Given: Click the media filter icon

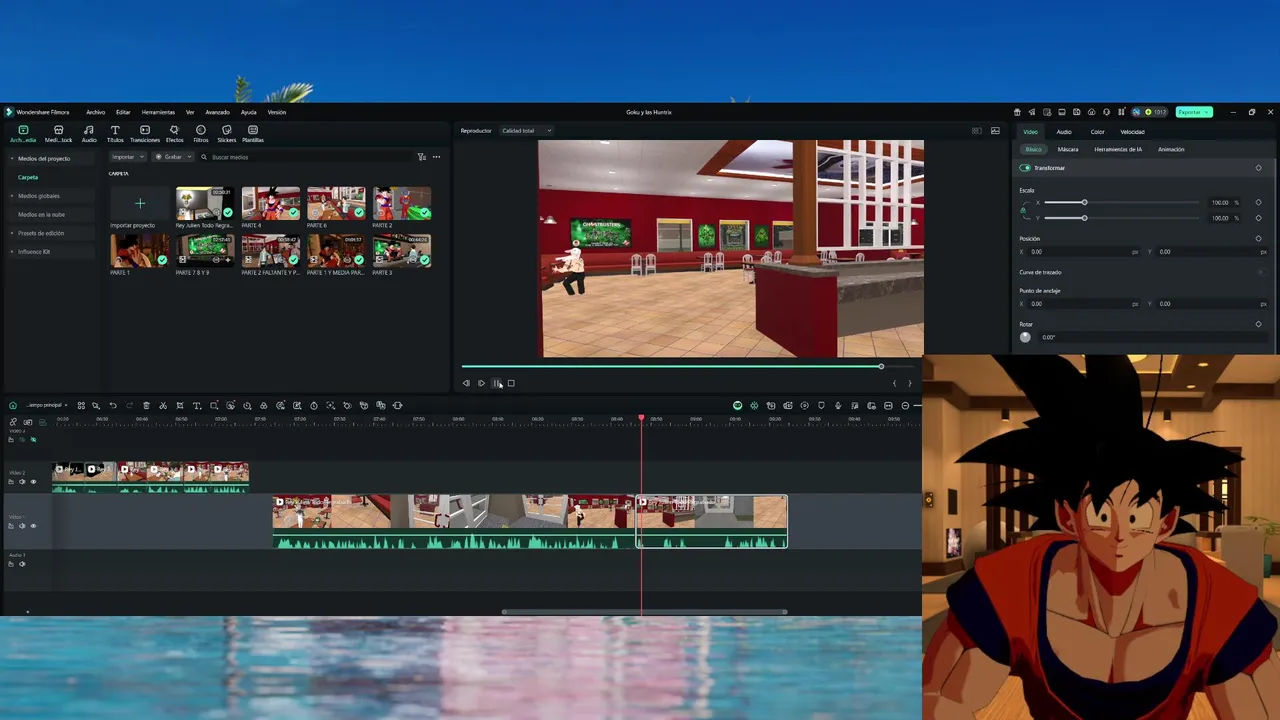Looking at the screenshot, I should click(x=421, y=157).
